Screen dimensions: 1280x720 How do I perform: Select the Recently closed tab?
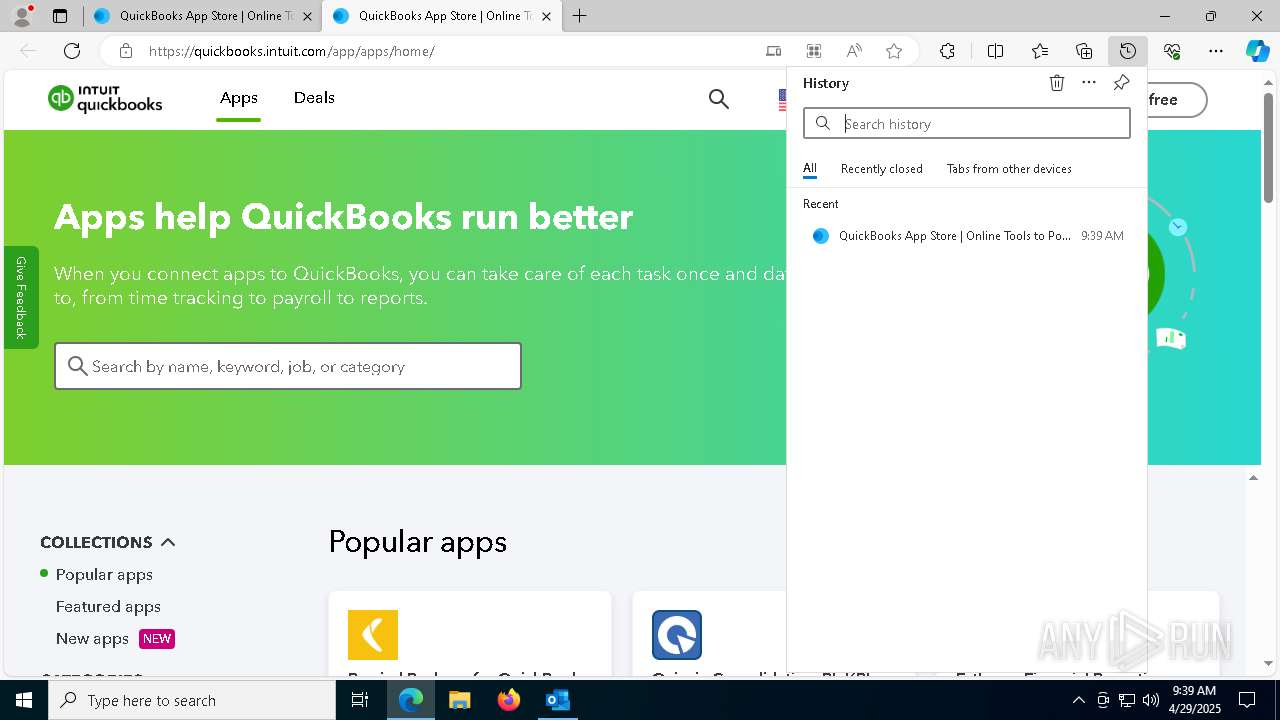[x=882, y=168]
